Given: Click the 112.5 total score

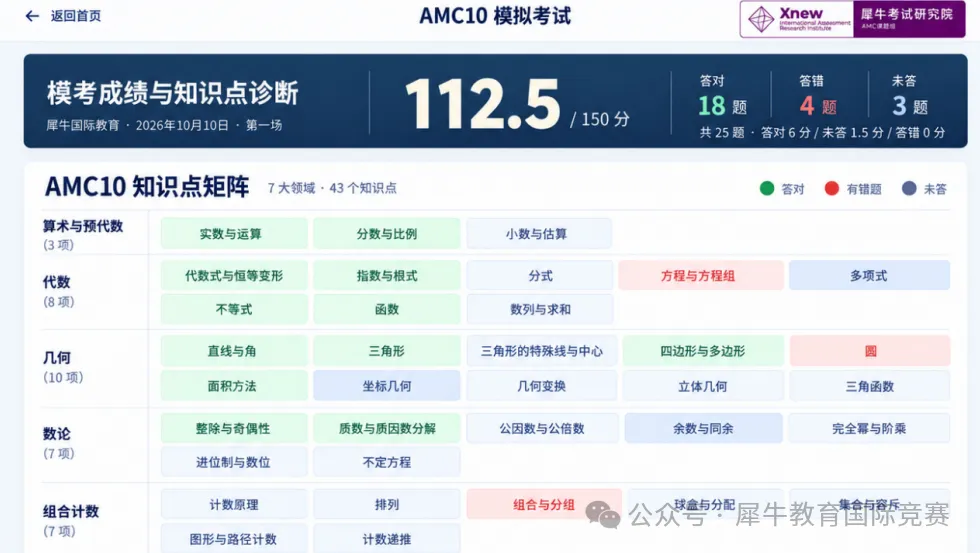Looking at the screenshot, I should click(x=482, y=104).
